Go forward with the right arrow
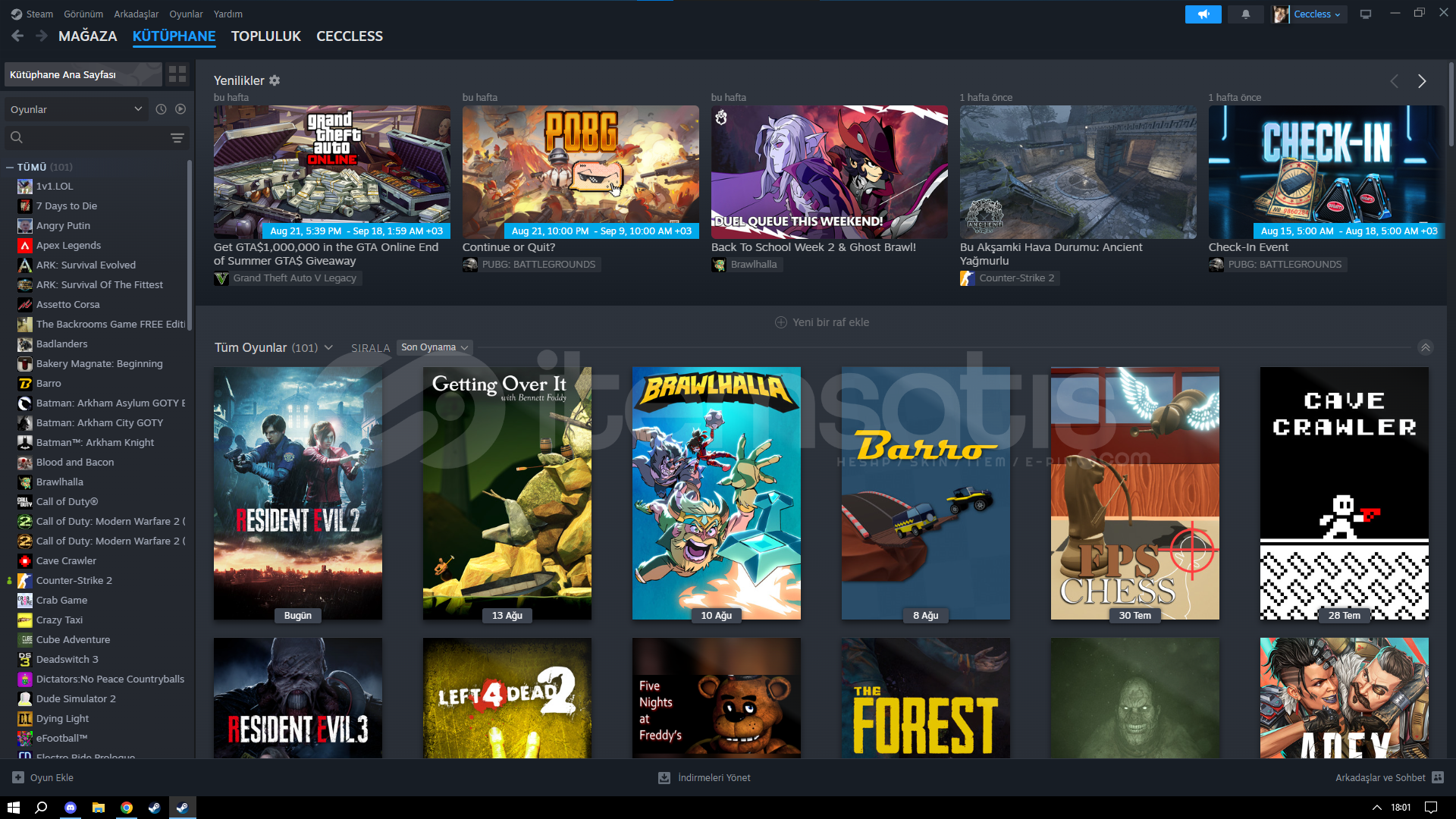The height and width of the screenshot is (819, 1456). 42,36
